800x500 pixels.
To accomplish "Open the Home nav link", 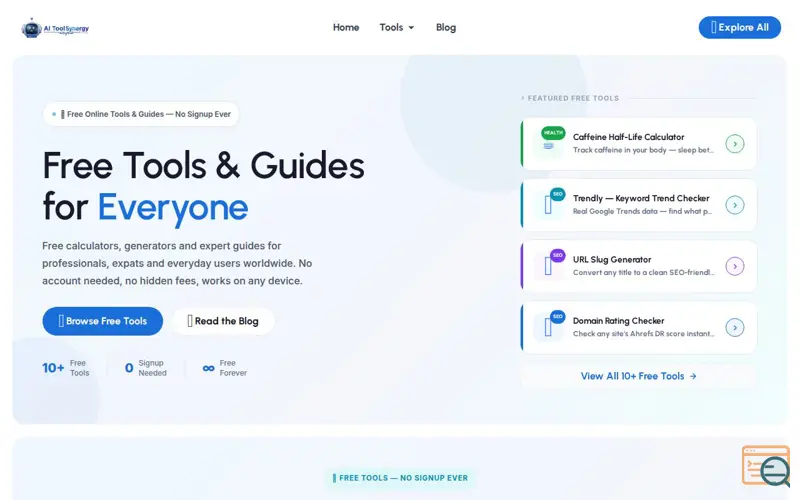I will coord(346,28).
